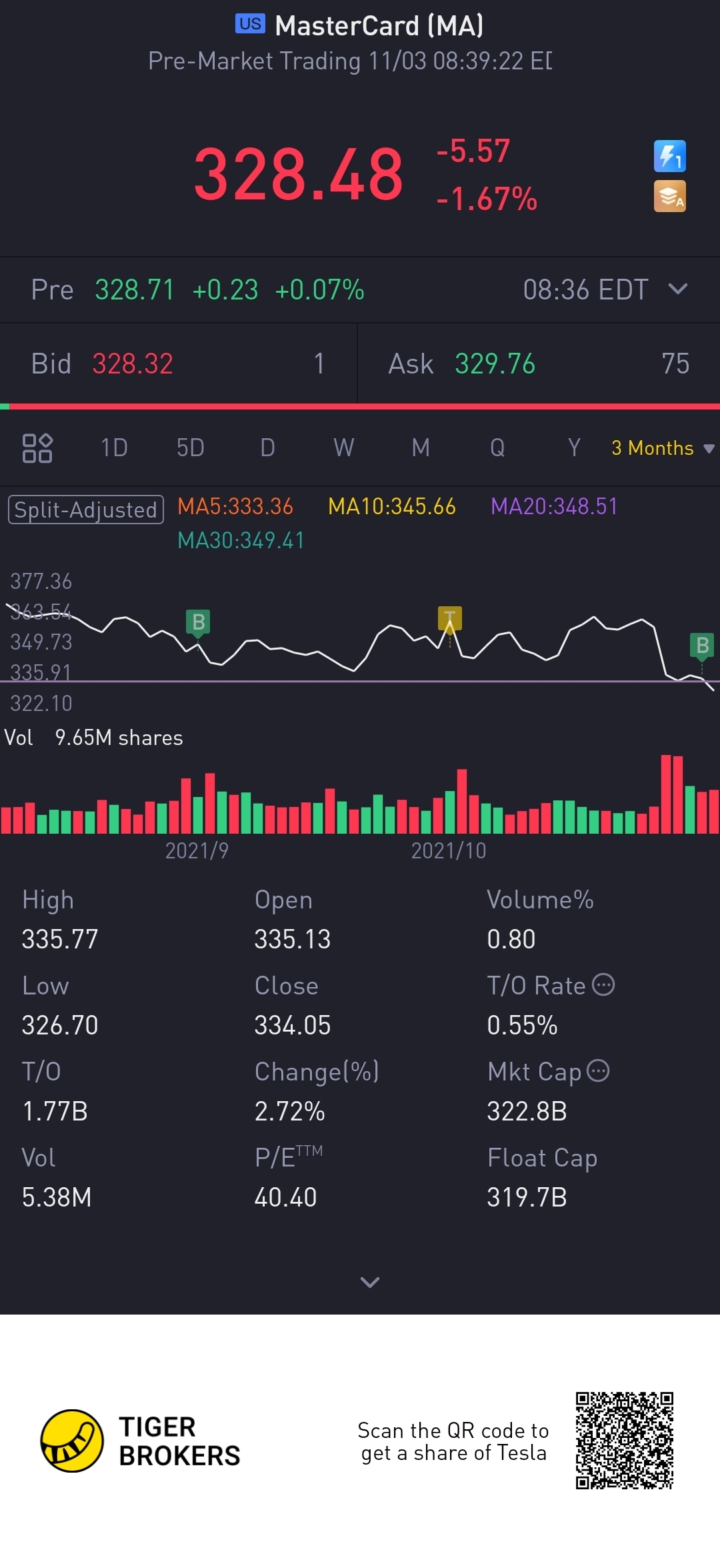Open the 3 Months range dropdown
720x1568 pixels.
click(x=663, y=448)
